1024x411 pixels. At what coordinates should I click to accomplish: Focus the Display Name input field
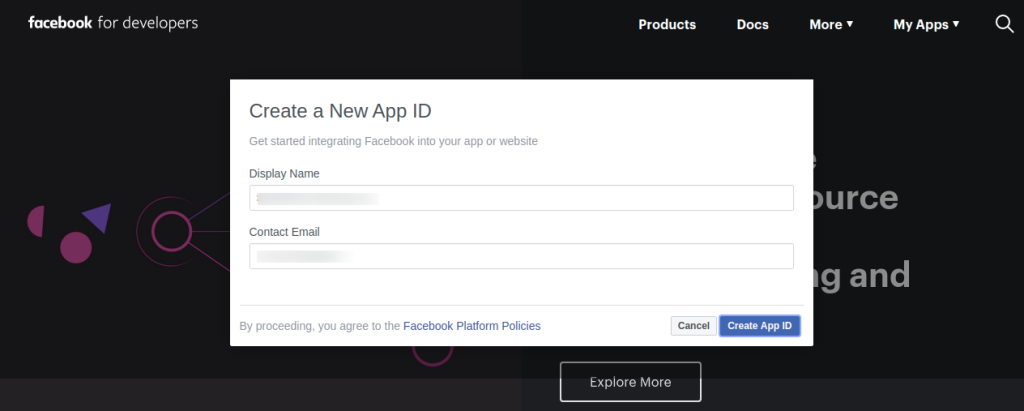(x=521, y=198)
